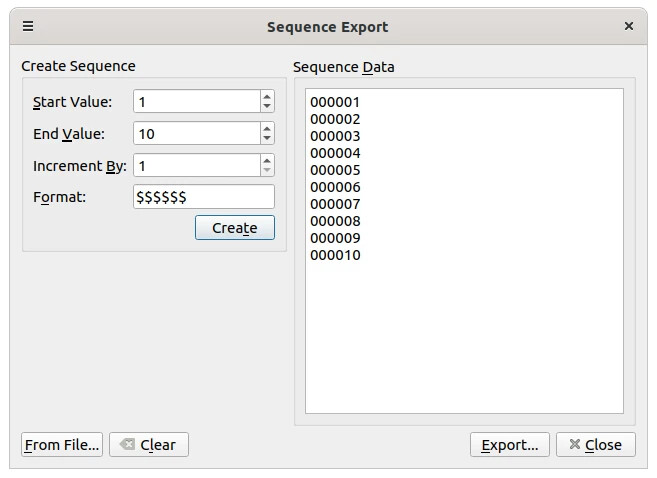This screenshot has height=478, width=657.
Task: Click the Start Value input field
Action: [196, 102]
